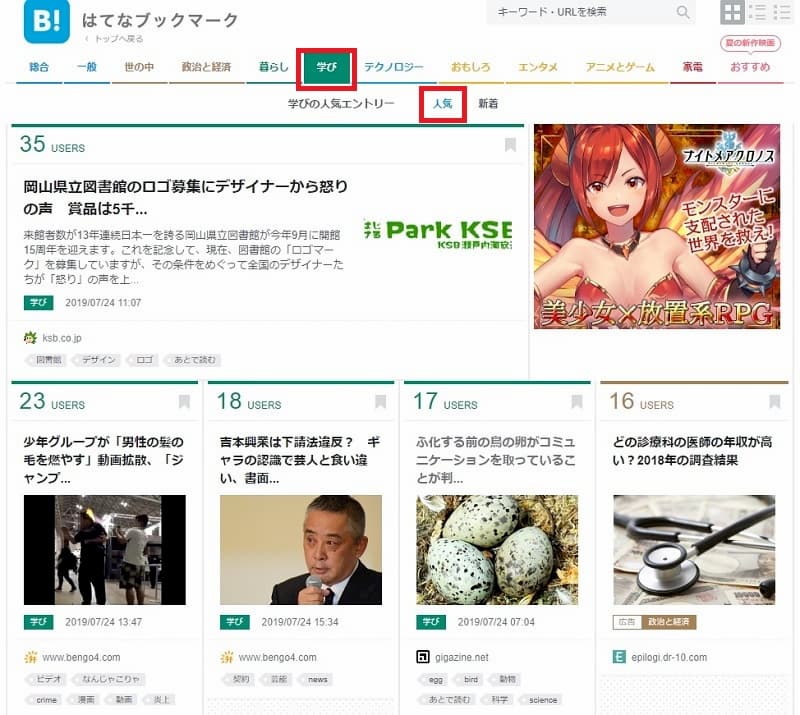Click favicon of bengo4 under 23 users entry
Screen dimensions: 800x715
tap(31, 657)
